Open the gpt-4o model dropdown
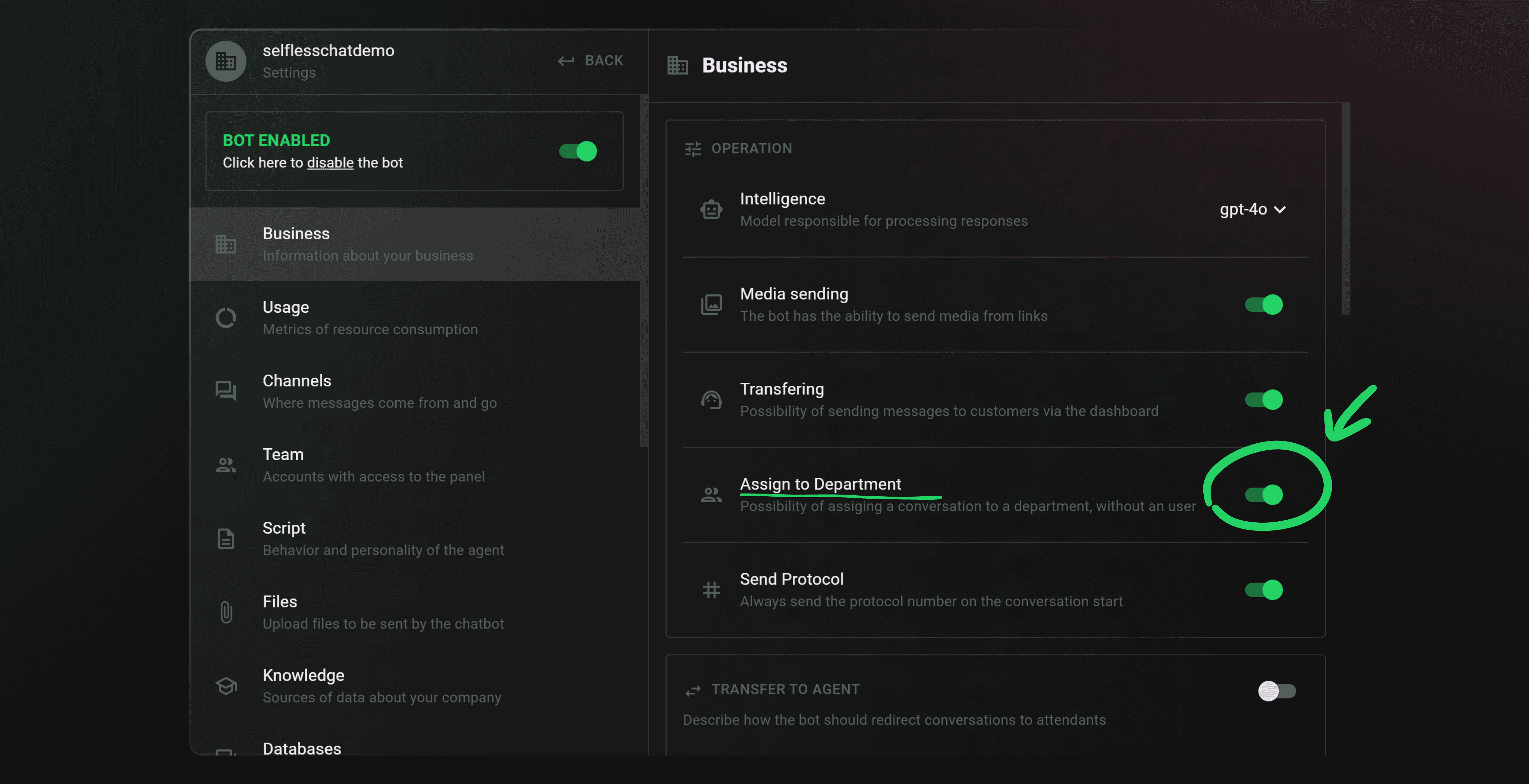This screenshot has height=784, width=1529. [1252, 210]
